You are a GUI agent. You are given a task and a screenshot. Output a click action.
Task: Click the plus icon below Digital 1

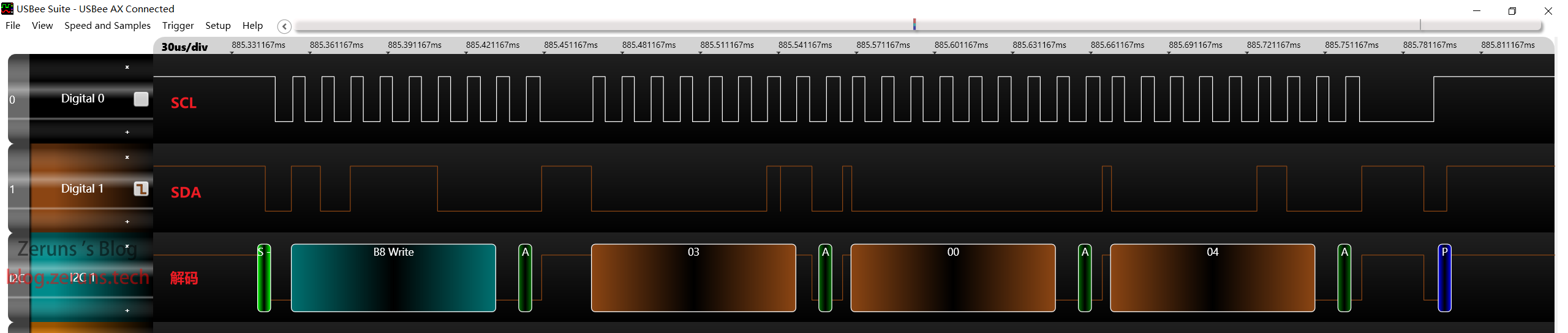pyautogui.click(x=127, y=221)
